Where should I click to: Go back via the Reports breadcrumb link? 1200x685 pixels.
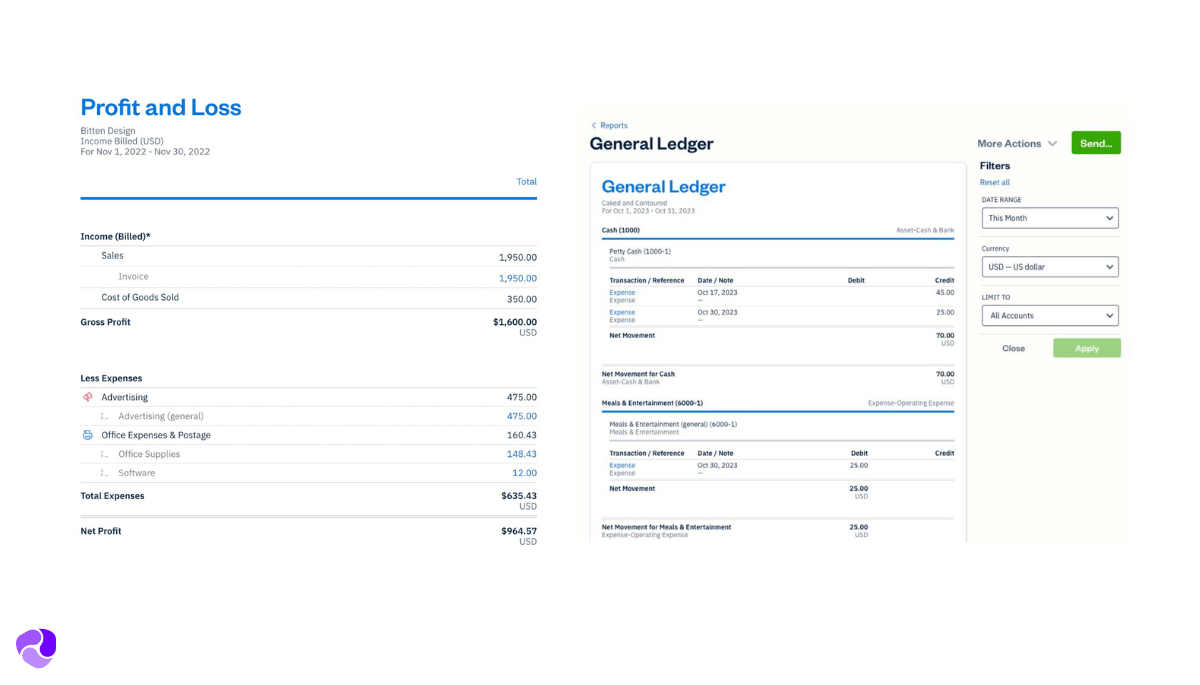click(613, 126)
